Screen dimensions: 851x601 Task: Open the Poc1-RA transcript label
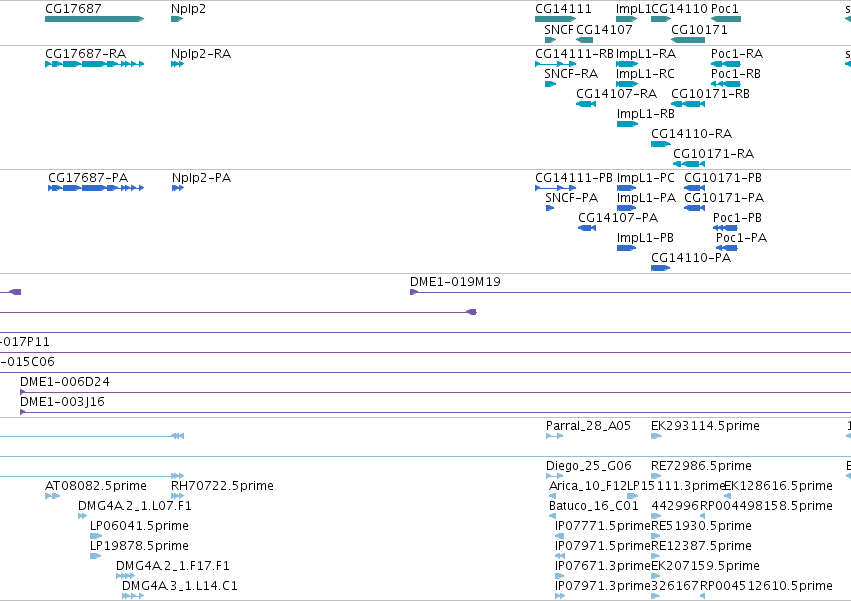click(x=737, y=54)
